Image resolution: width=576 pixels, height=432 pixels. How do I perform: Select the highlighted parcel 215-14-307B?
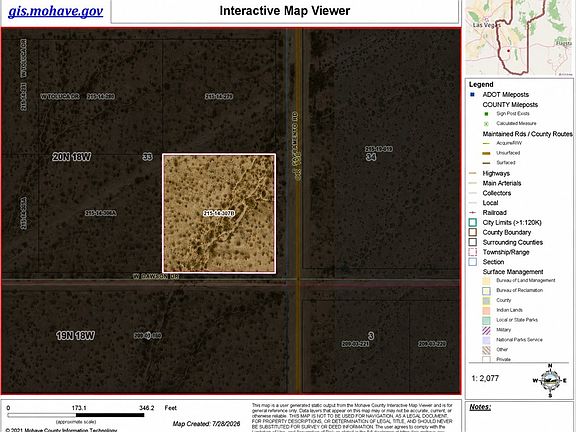point(219,213)
